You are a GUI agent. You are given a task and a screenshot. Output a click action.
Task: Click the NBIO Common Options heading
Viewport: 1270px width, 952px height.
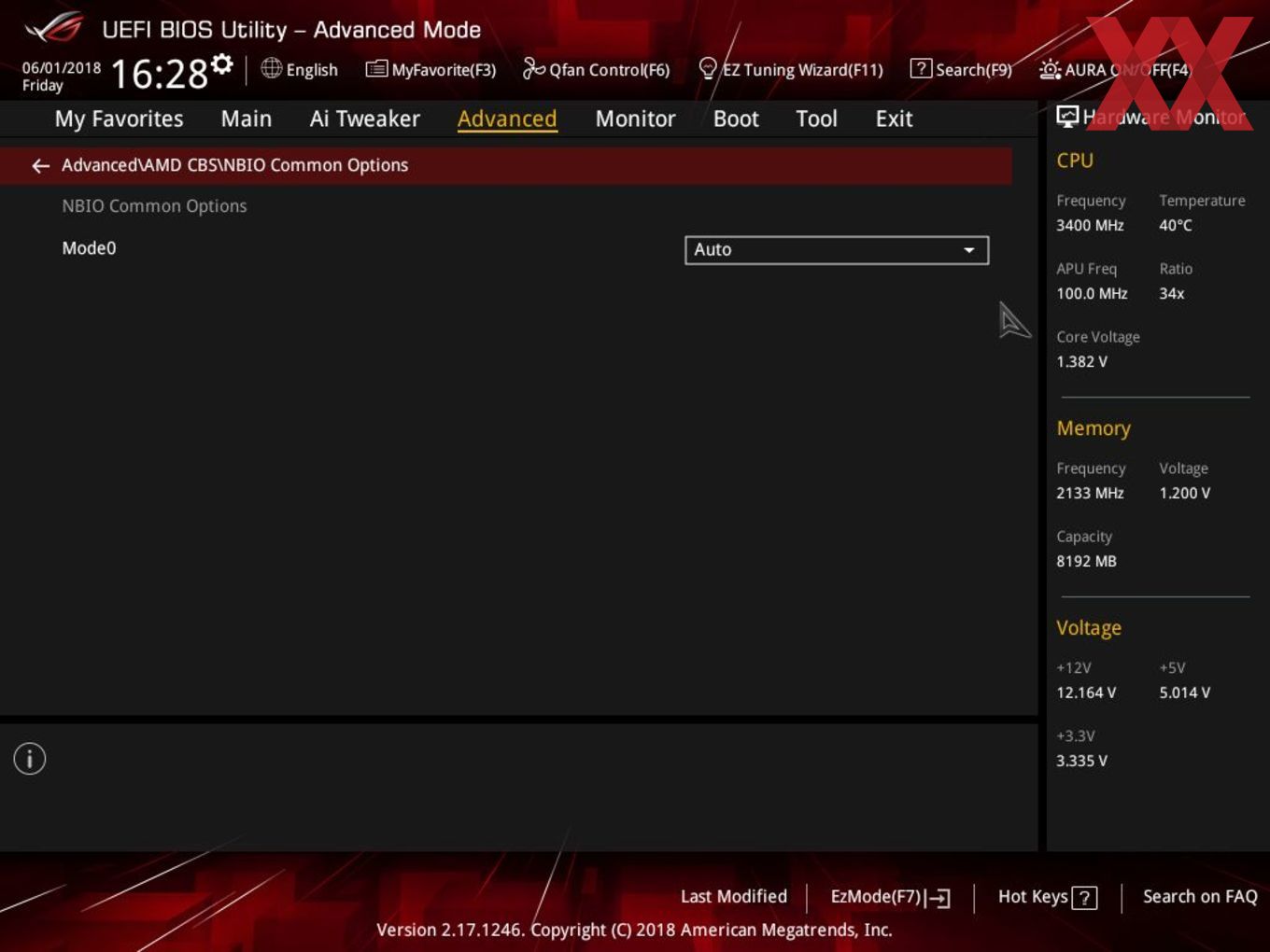click(154, 206)
